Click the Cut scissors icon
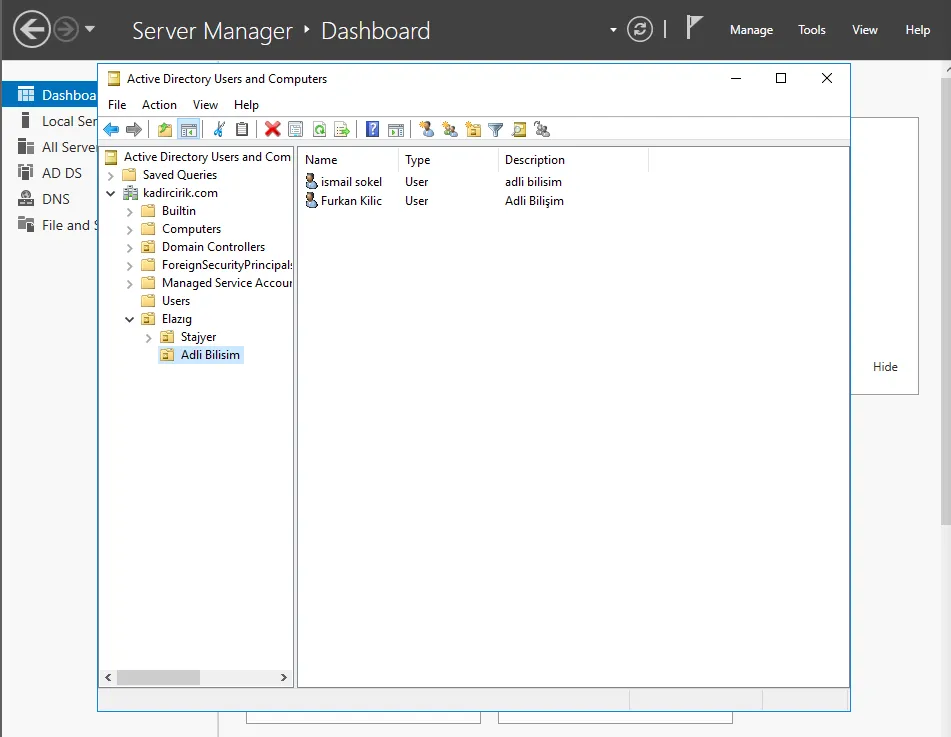This screenshot has width=951, height=737. [219, 129]
